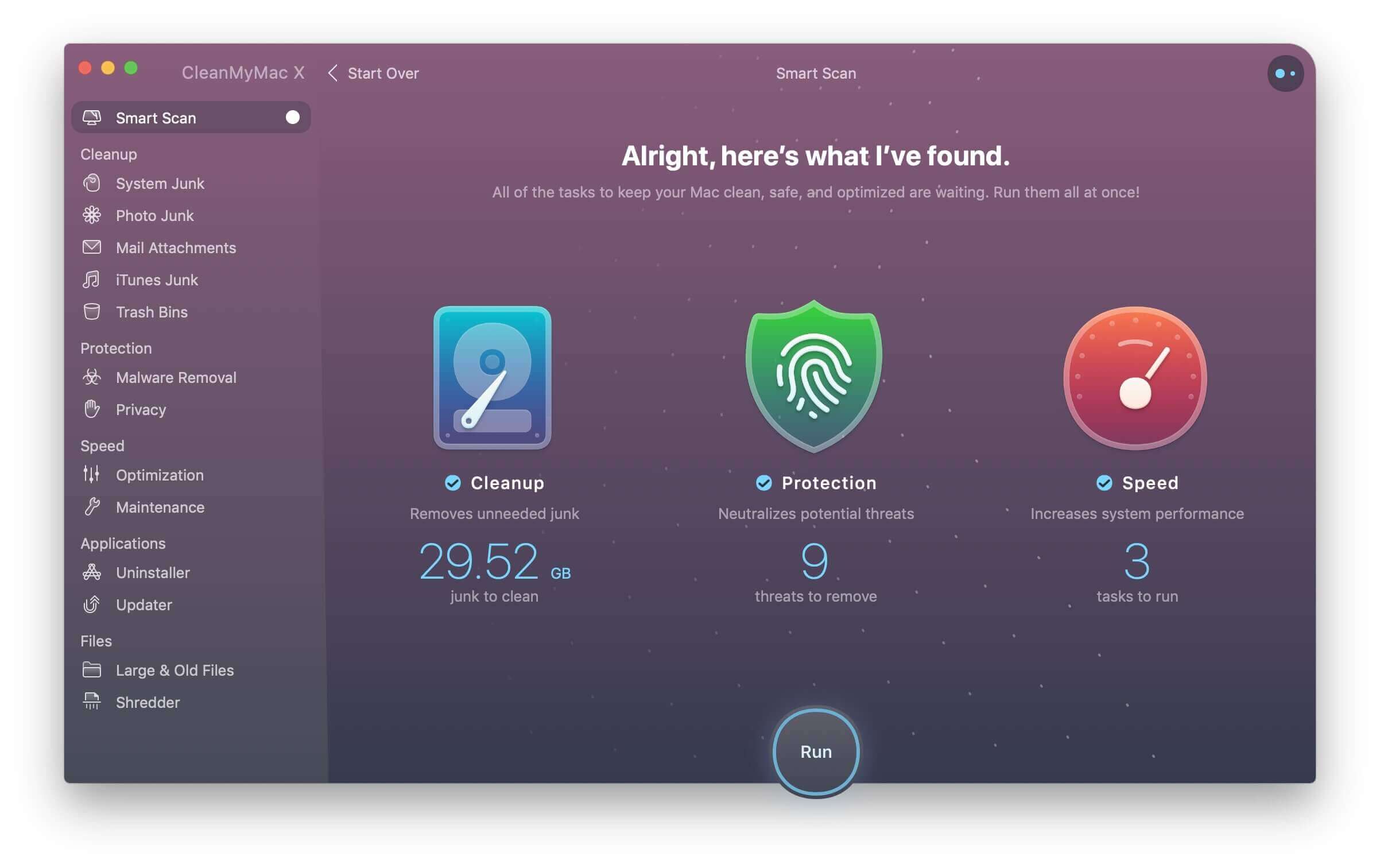The image size is (1380, 868).
Task: Select System Junk in sidebar
Action: 160,182
